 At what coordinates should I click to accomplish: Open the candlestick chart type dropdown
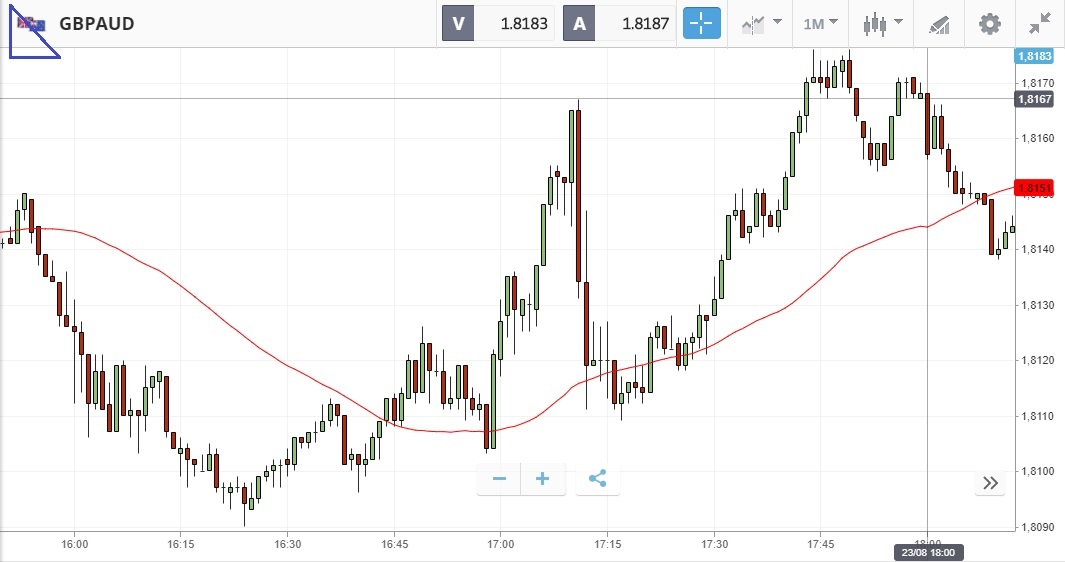884,23
